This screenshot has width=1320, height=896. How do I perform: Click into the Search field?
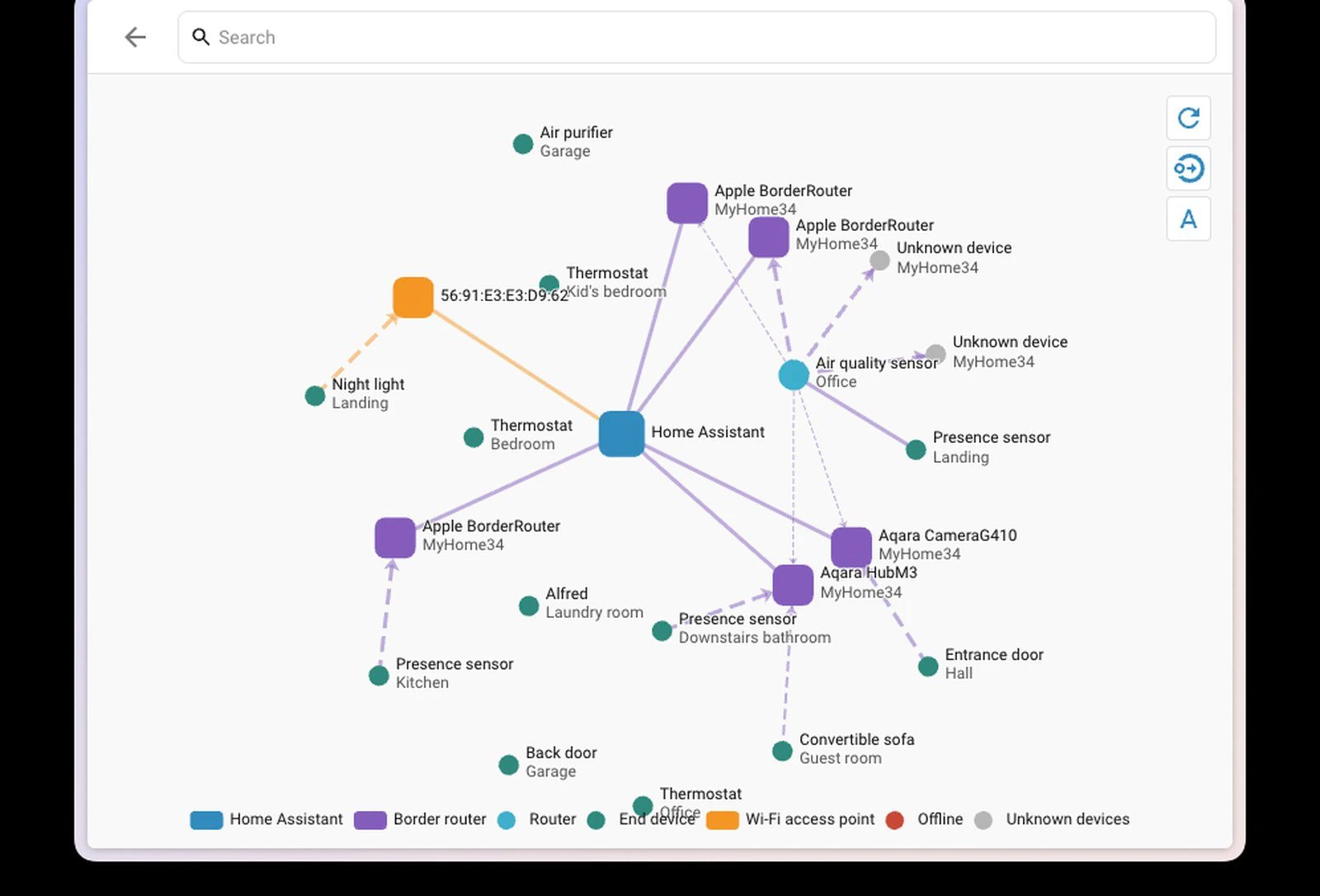[x=696, y=37]
